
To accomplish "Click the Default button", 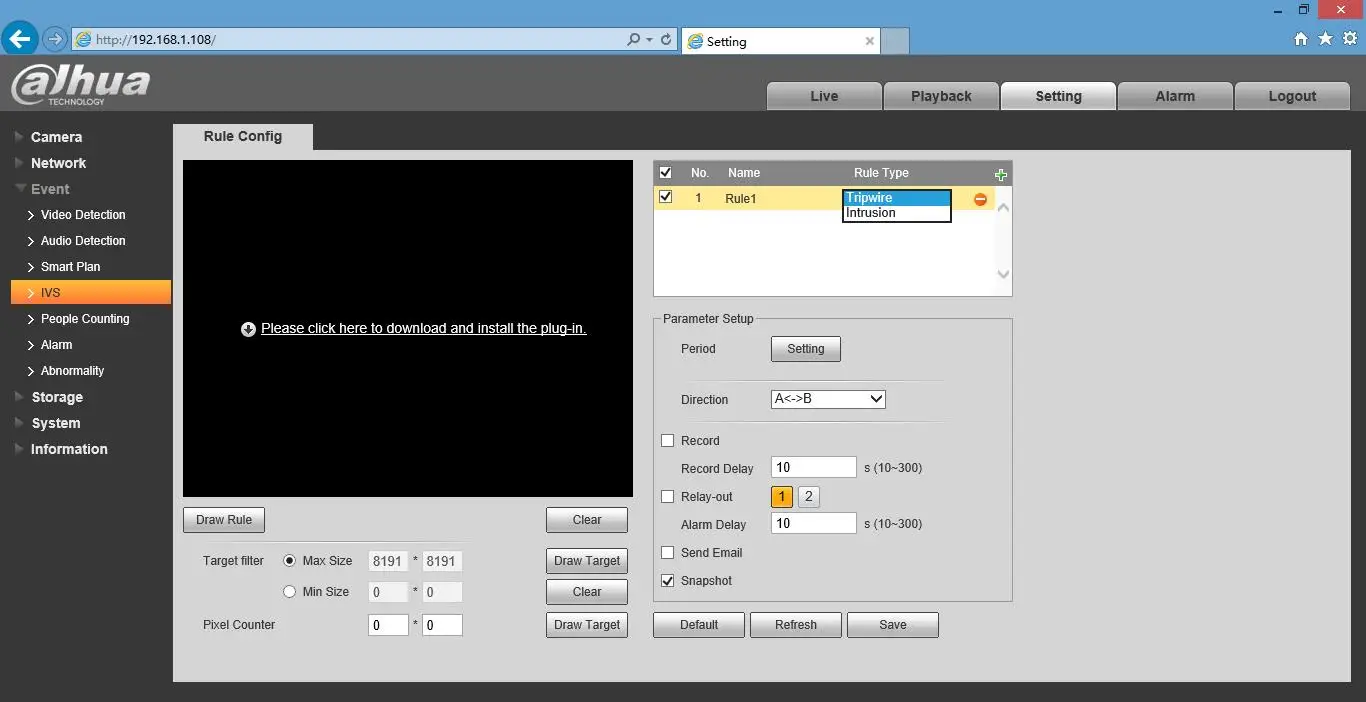I will pos(699,625).
